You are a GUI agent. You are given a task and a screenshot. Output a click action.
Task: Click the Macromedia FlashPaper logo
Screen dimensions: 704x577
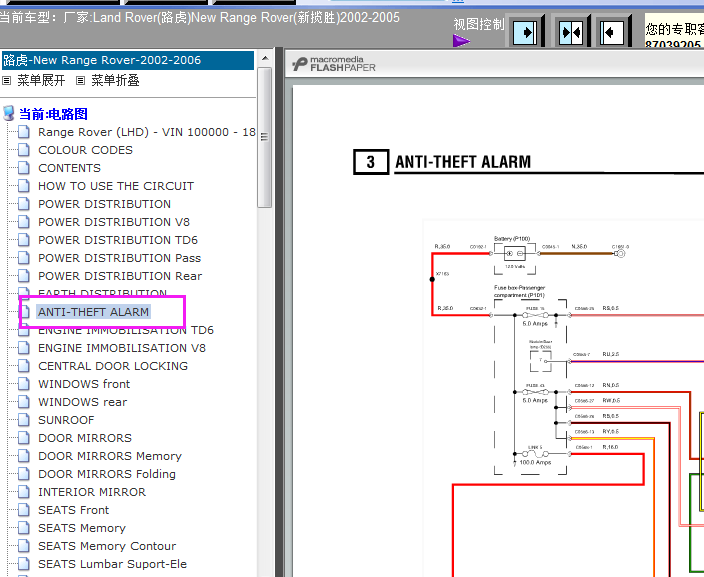click(x=334, y=64)
